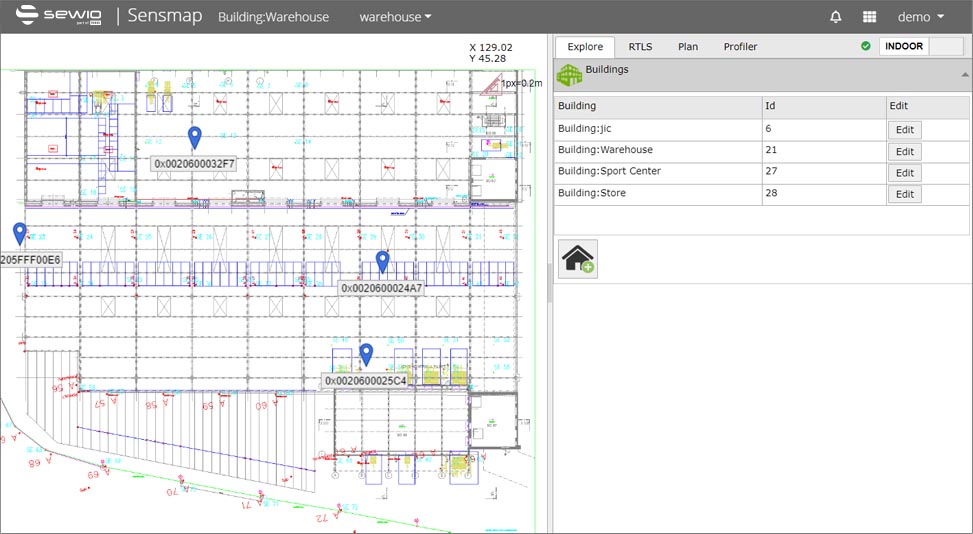This screenshot has width=973, height=534.
Task: Click map marker for tag 0x0020600025C4
Action: click(367, 354)
